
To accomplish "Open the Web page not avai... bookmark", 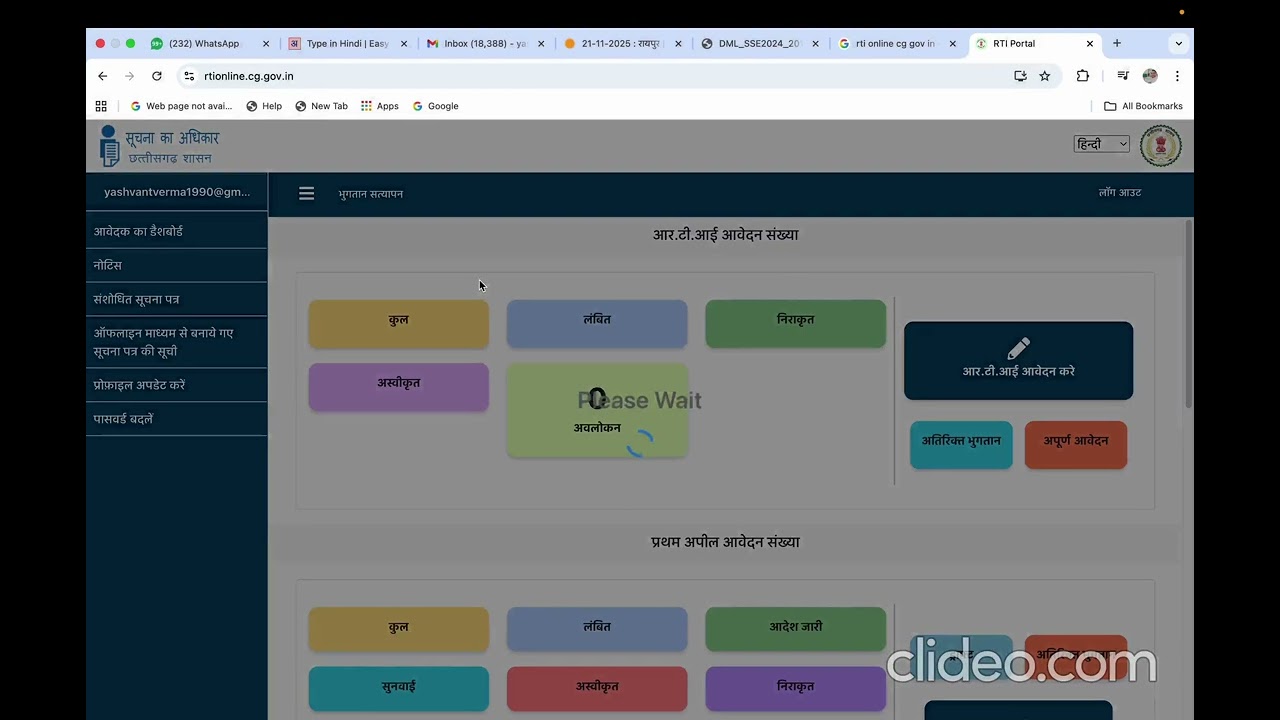I will [181, 106].
